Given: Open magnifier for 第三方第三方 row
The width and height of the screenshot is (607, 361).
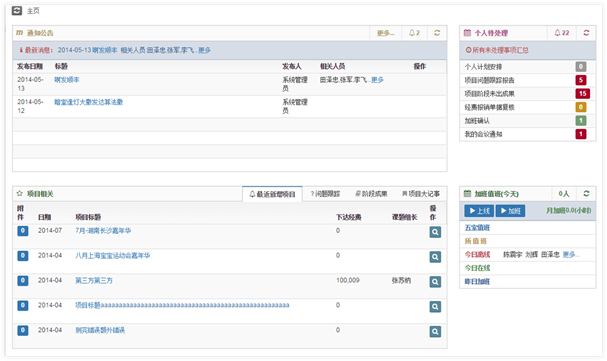Looking at the screenshot, I should point(435,282).
